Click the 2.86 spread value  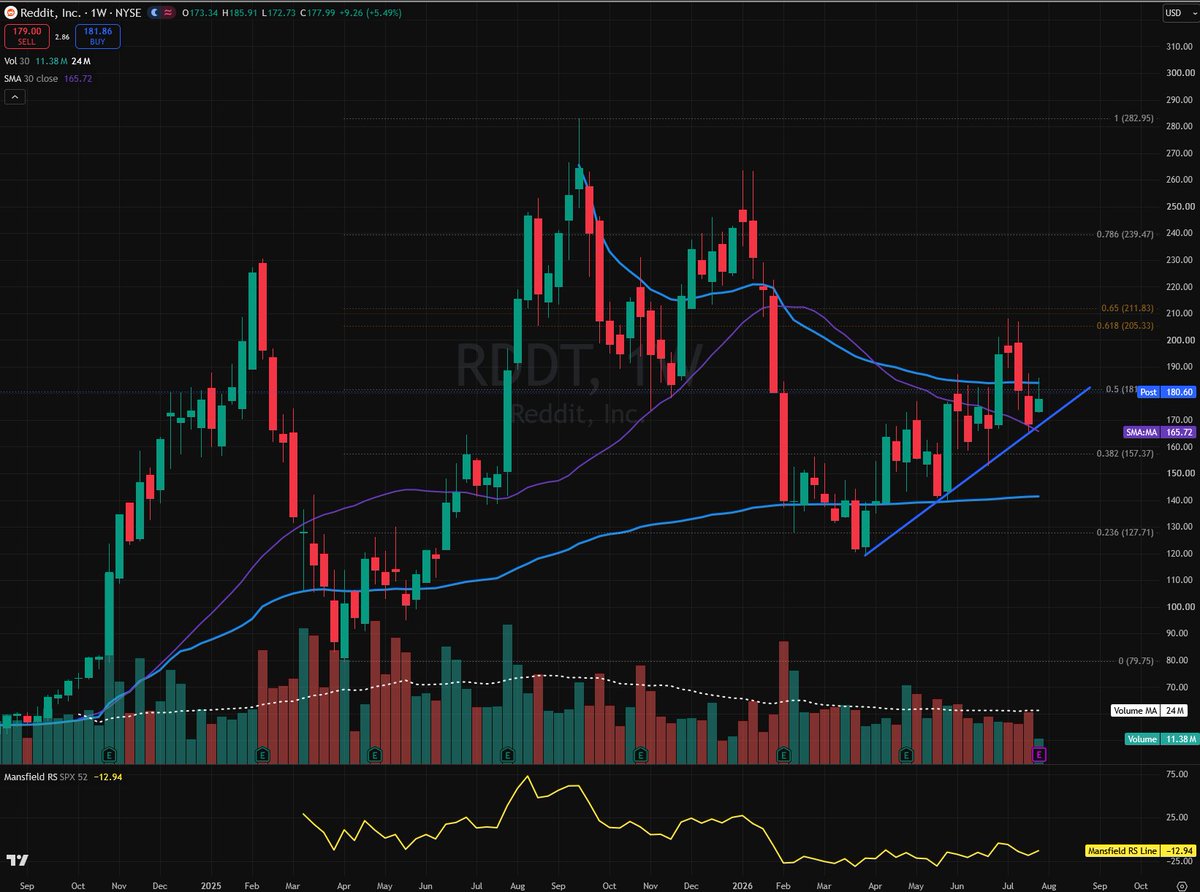tap(61, 37)
